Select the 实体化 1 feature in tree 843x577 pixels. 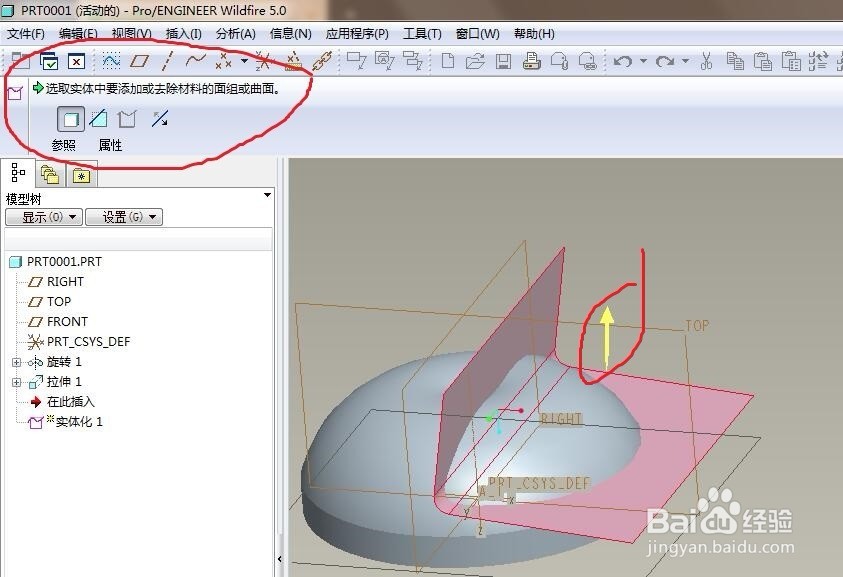pyautogui.click(x=66, y=422)
